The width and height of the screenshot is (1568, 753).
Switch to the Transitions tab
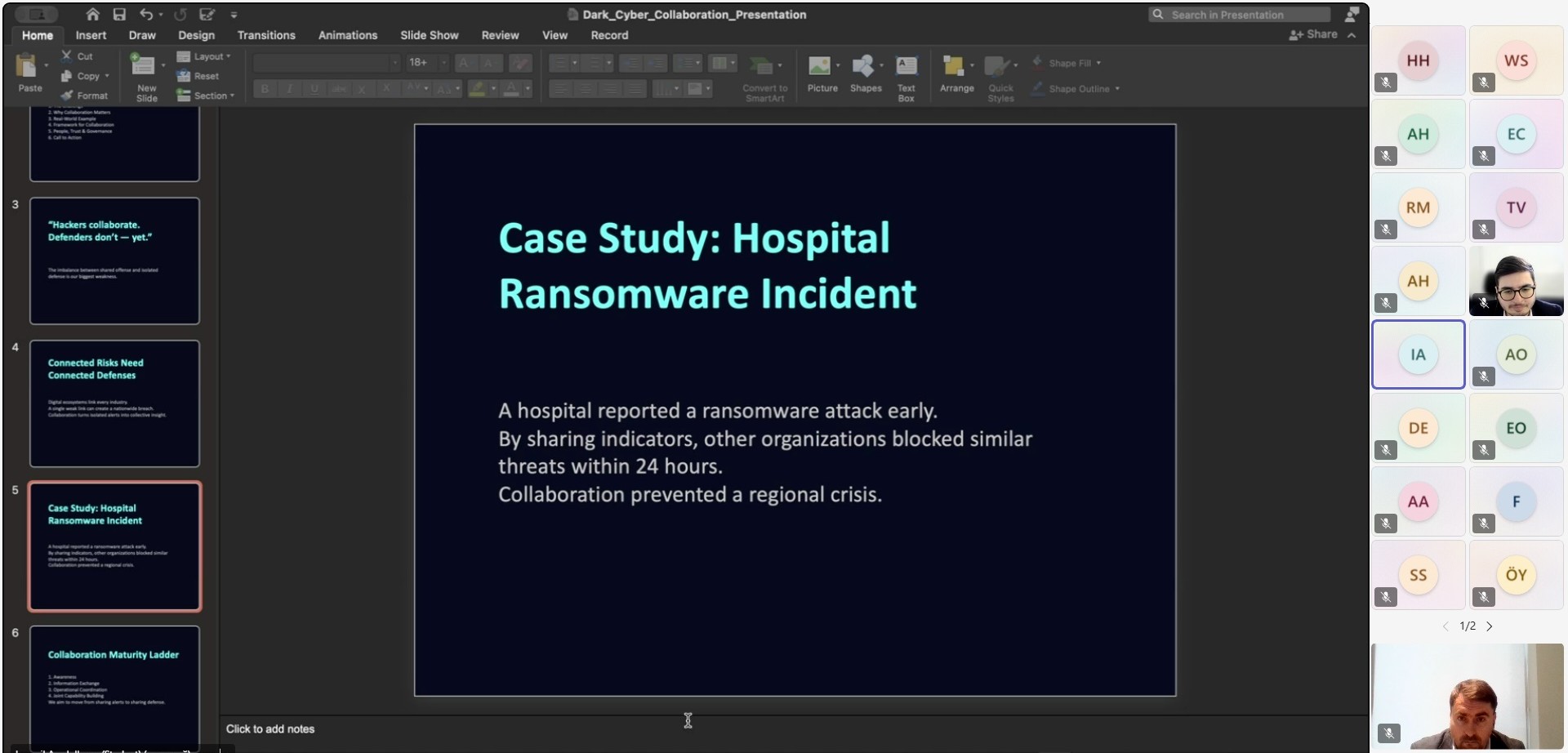[266, 35]
